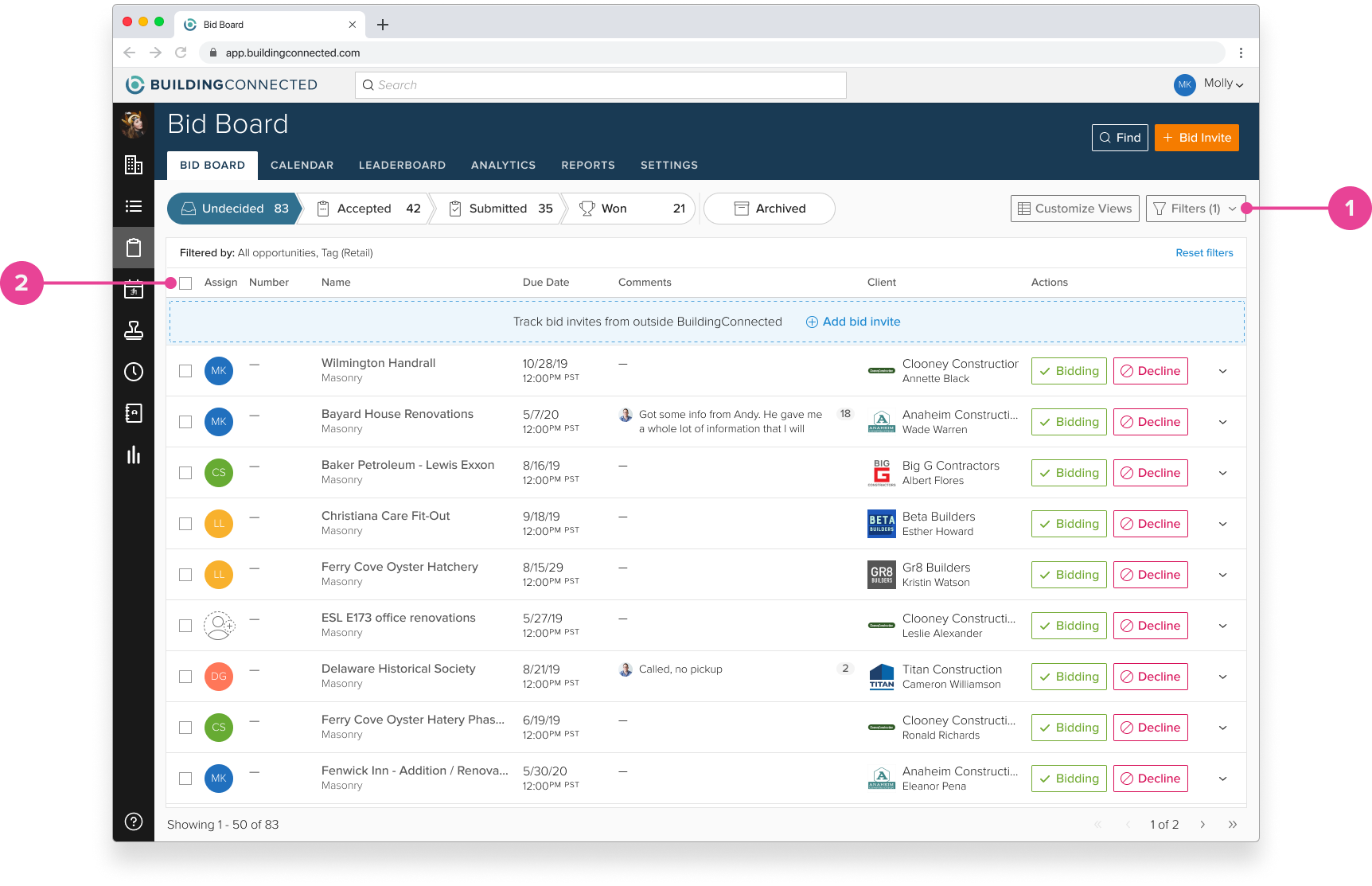Open the building company icon in sidebar
The image size is (1372, 886).
(134, 165)
